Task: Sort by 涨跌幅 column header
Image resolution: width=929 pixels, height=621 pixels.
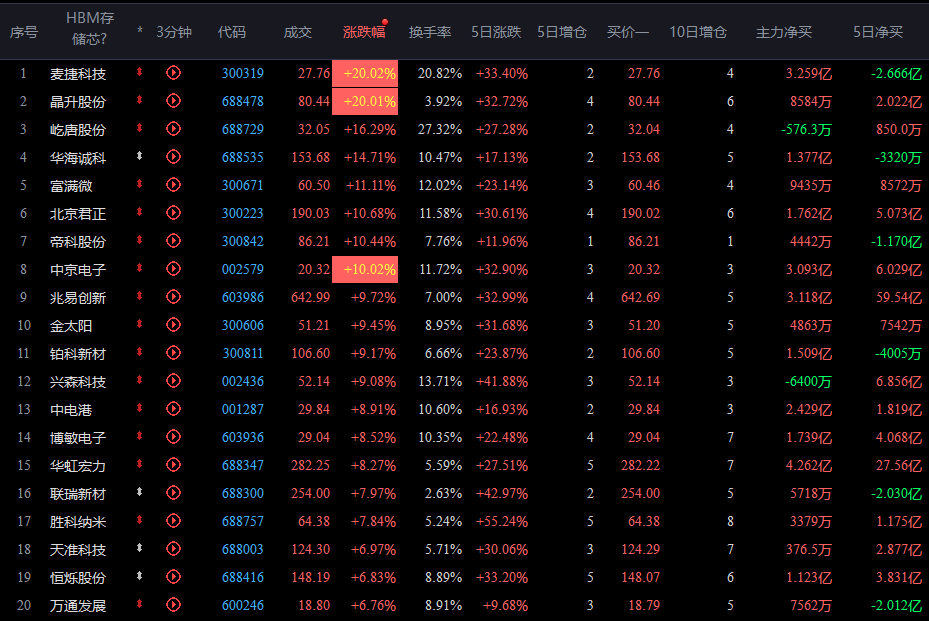Action: pyautogui.click(x=364, y=32)
